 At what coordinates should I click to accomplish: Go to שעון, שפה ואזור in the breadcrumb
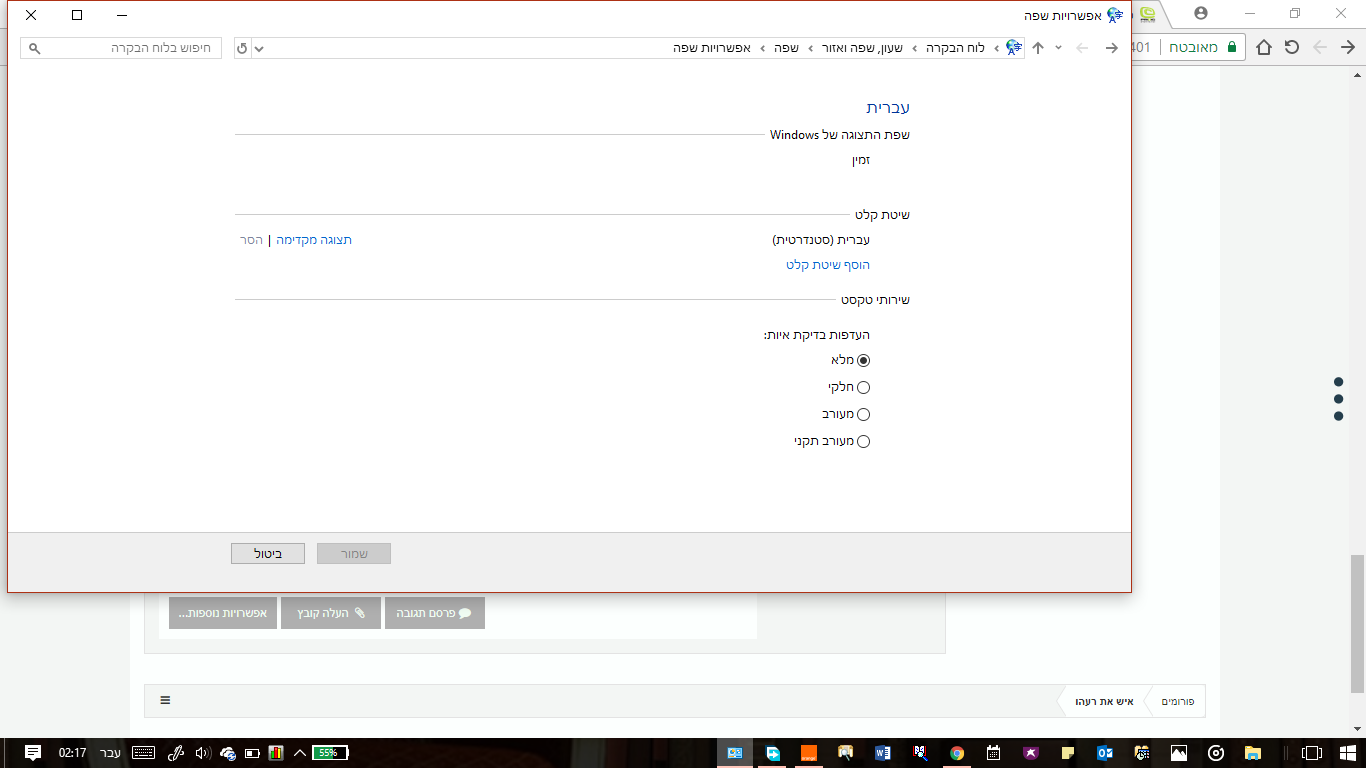[861, 48]
